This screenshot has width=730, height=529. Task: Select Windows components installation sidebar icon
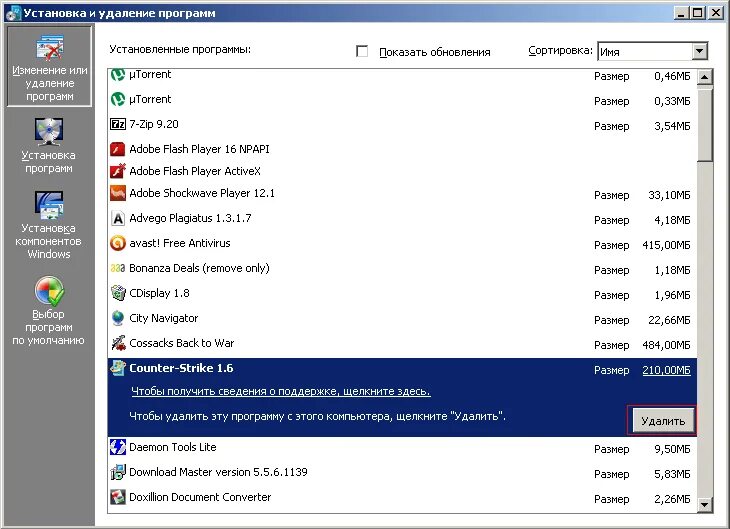48,205
